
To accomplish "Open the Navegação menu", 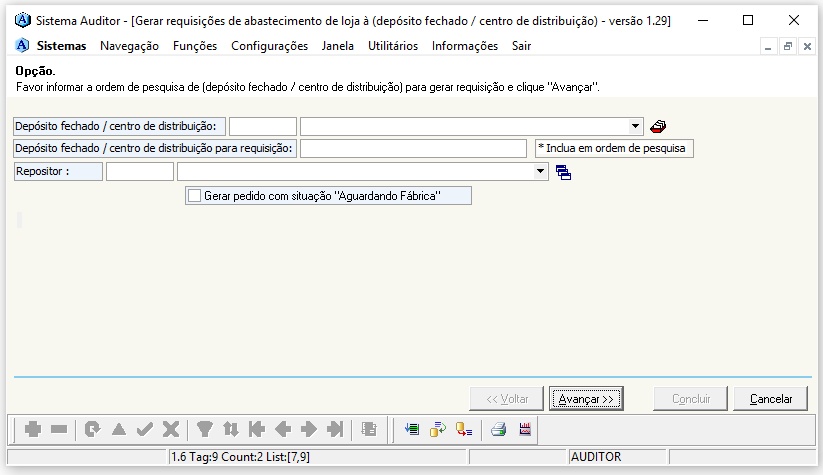I will coord(129,46).
